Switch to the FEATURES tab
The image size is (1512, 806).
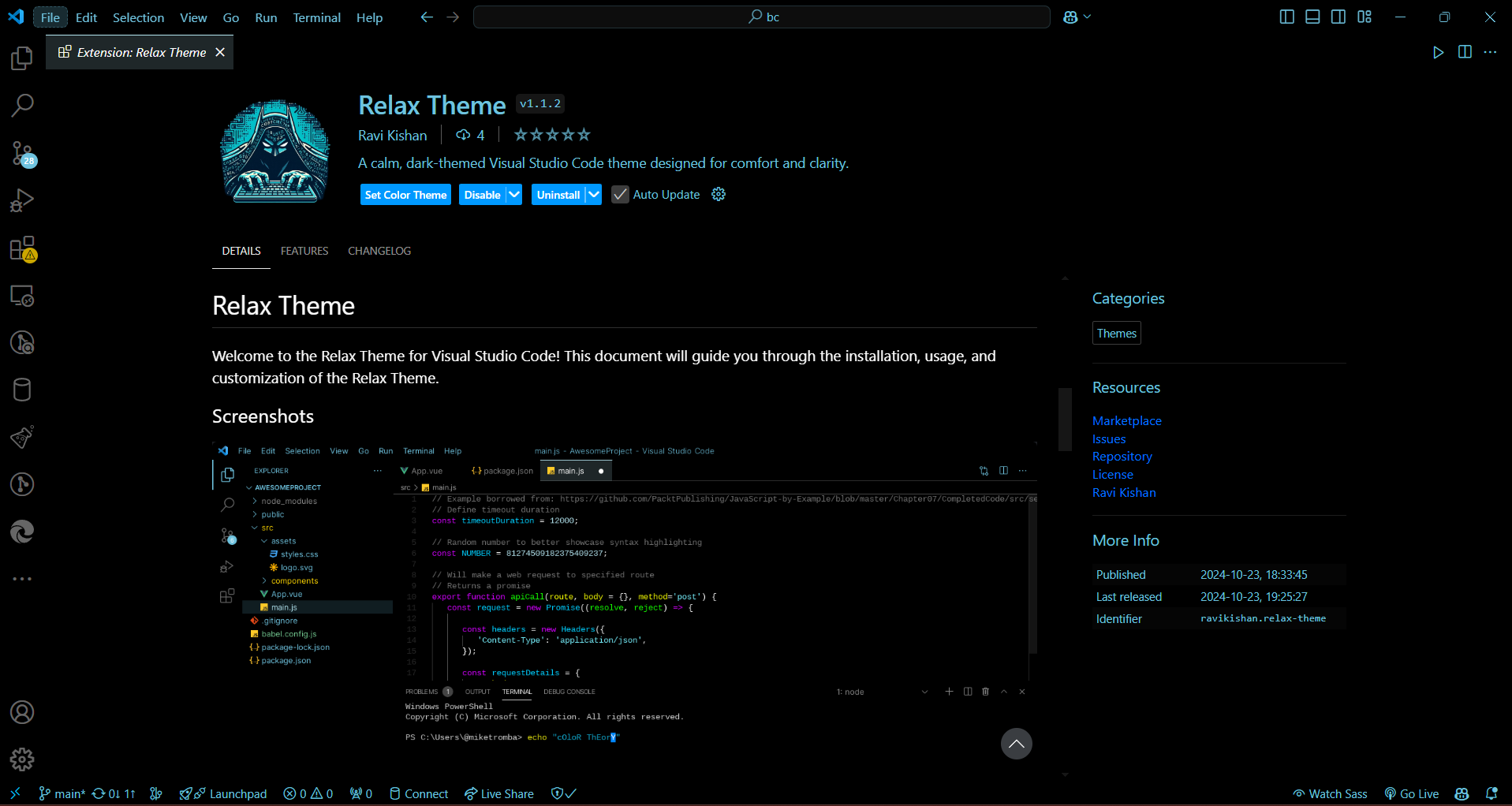pyautogui.click(x=304, y=251)
